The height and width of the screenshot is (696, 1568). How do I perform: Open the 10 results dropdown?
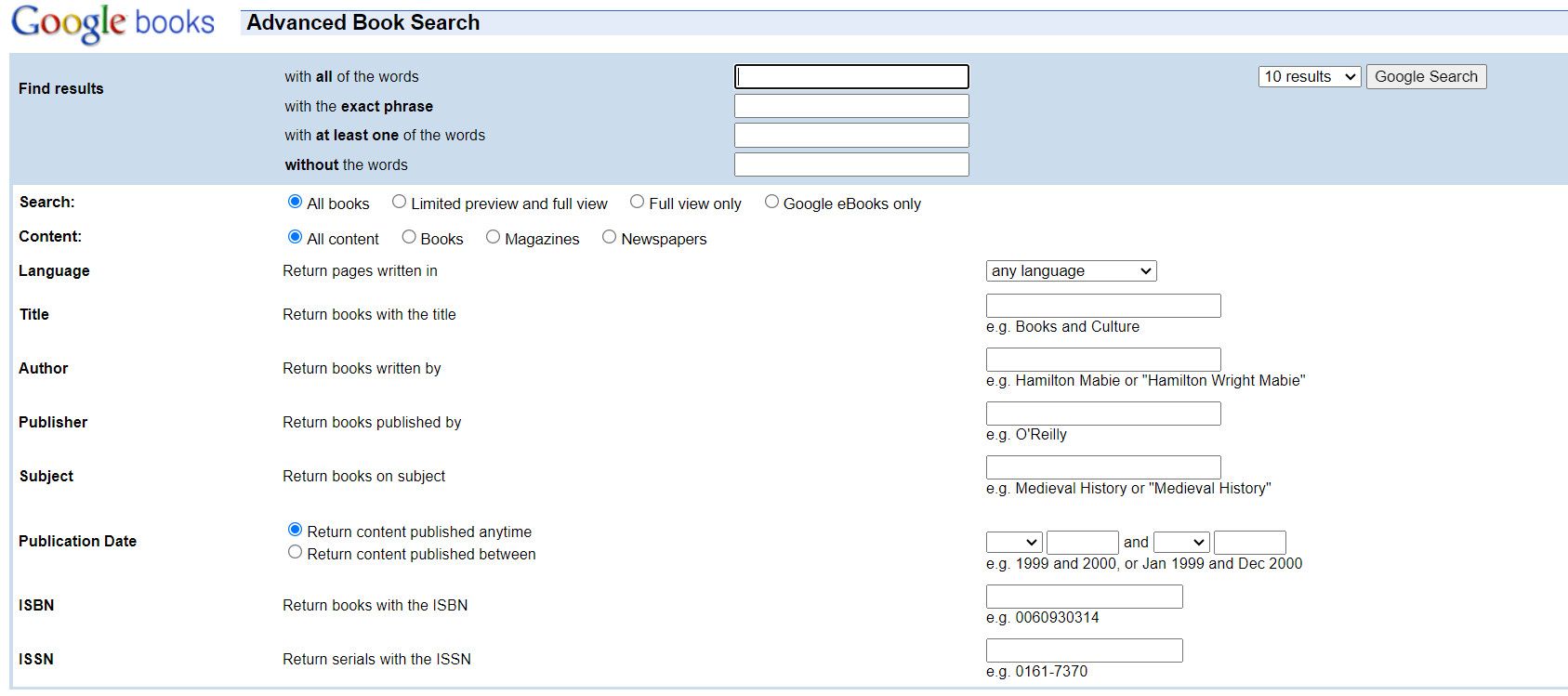(1310, 76)
